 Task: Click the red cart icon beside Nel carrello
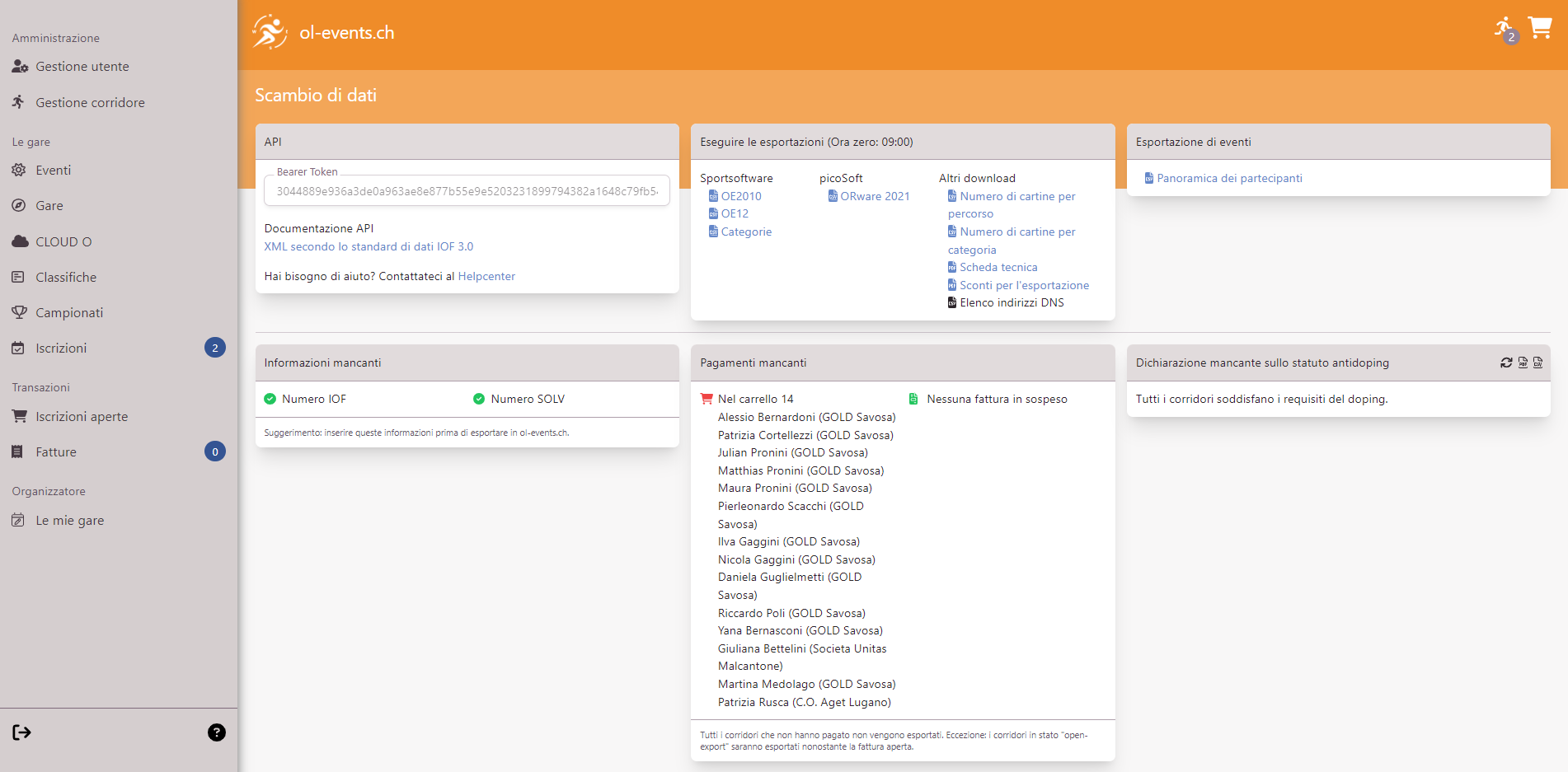[x=707, y=399]
